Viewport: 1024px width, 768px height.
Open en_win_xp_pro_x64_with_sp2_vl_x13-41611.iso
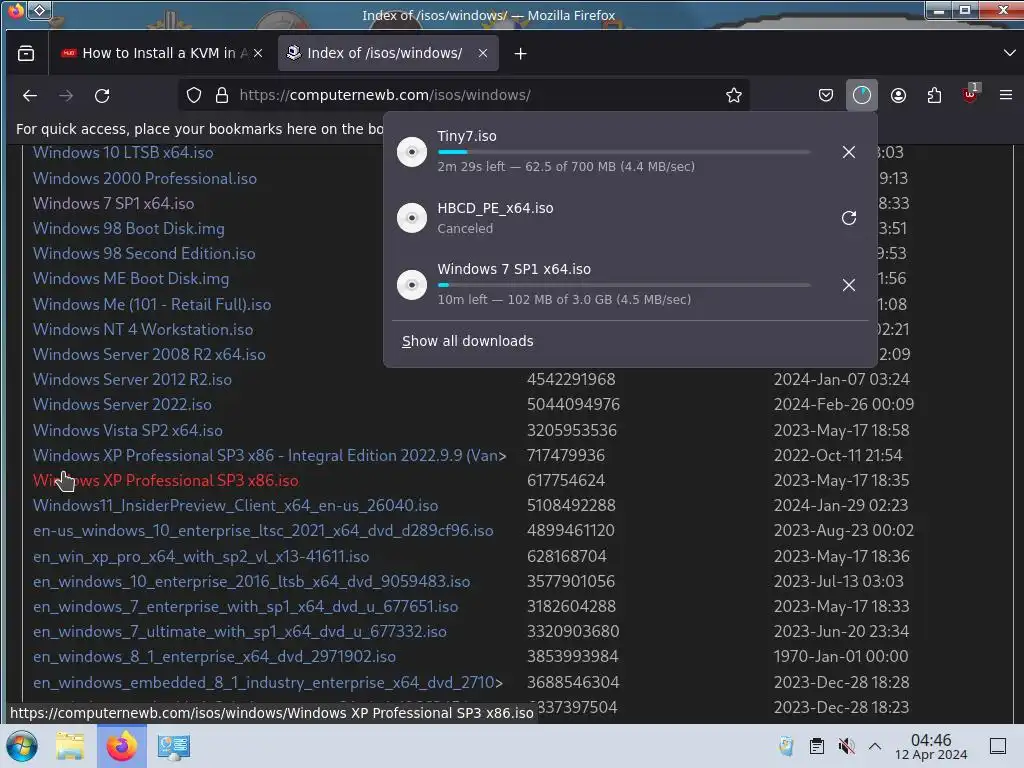coord(200,556)
